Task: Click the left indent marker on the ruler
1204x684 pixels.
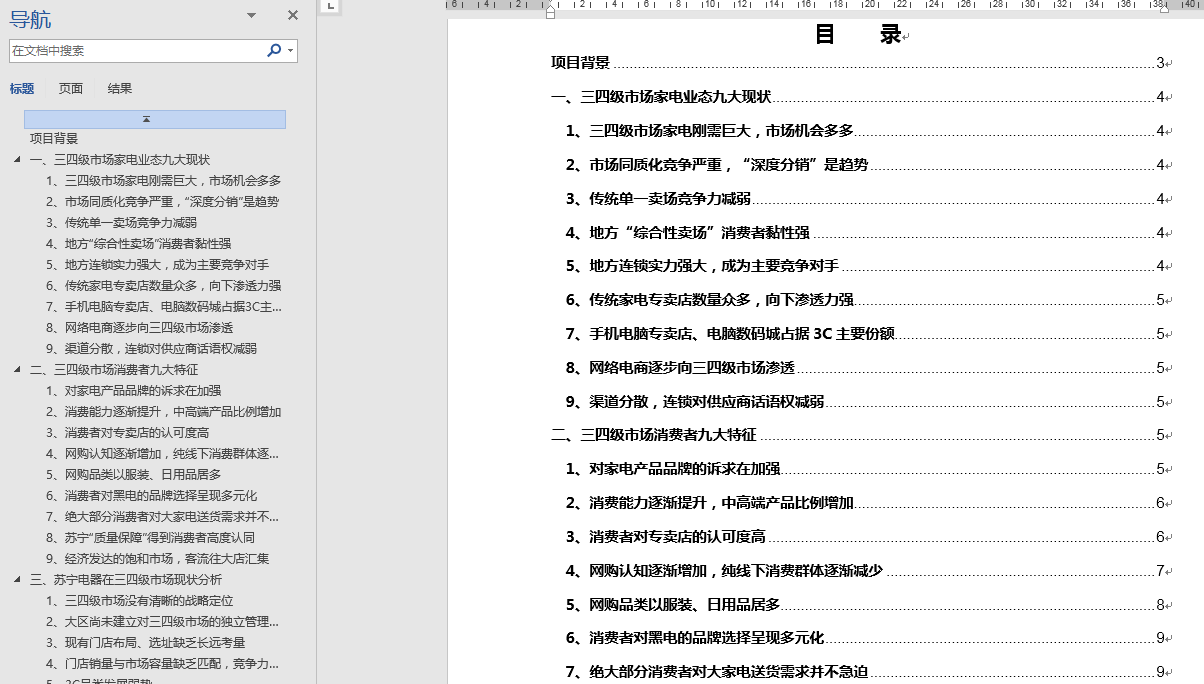Action: [x=550, y=13]
